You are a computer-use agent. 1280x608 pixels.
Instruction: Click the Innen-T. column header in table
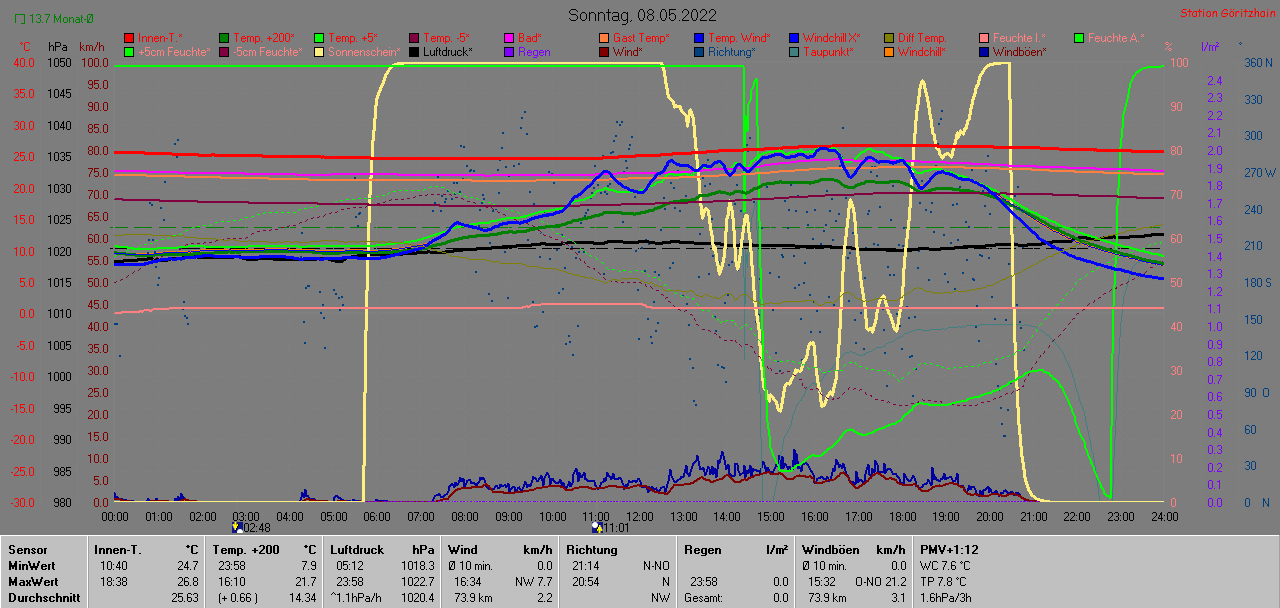coord(118,550)
